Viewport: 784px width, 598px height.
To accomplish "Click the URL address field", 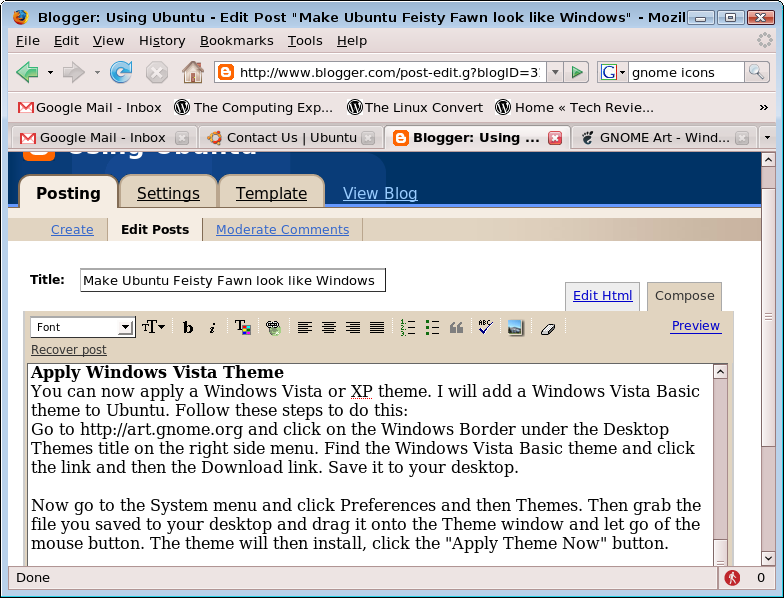I will (x=390, y=72).
